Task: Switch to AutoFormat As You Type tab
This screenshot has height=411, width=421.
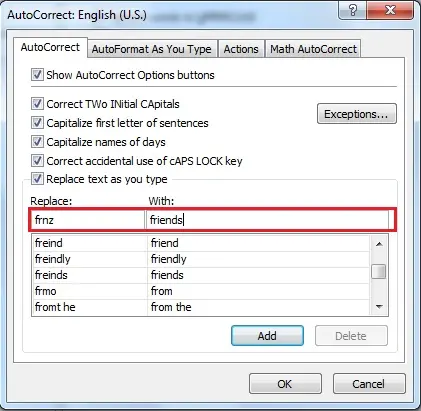Action: 152,49
